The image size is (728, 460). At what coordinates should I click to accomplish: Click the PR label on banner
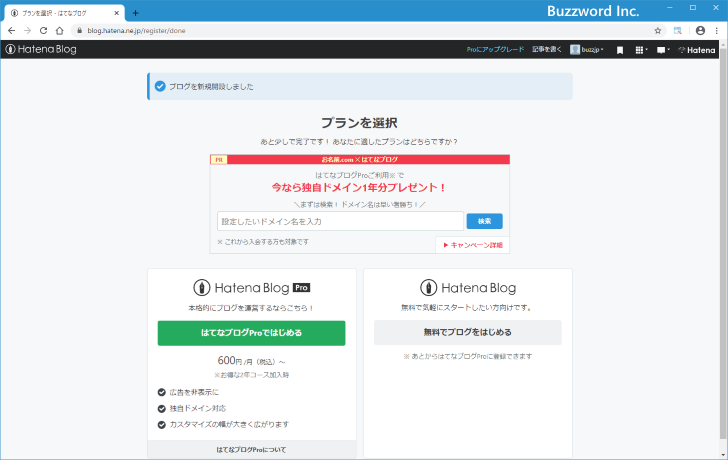pyautogui.click(x=219, y=160)
